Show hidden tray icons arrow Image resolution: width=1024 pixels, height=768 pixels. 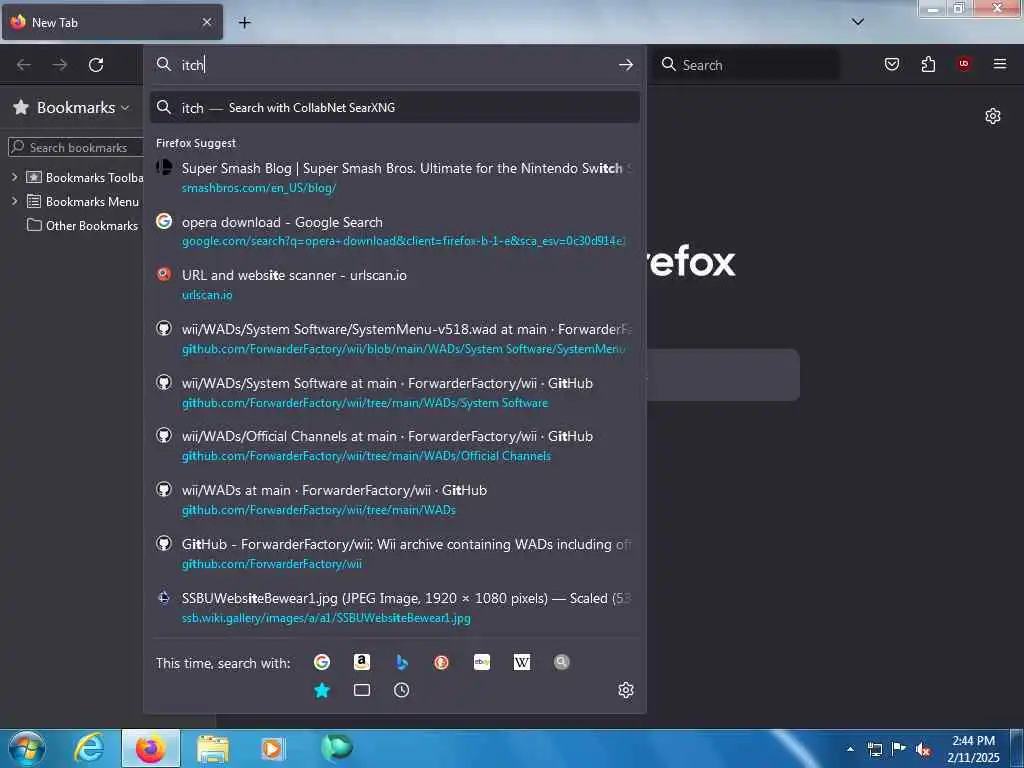click(850, 750)
